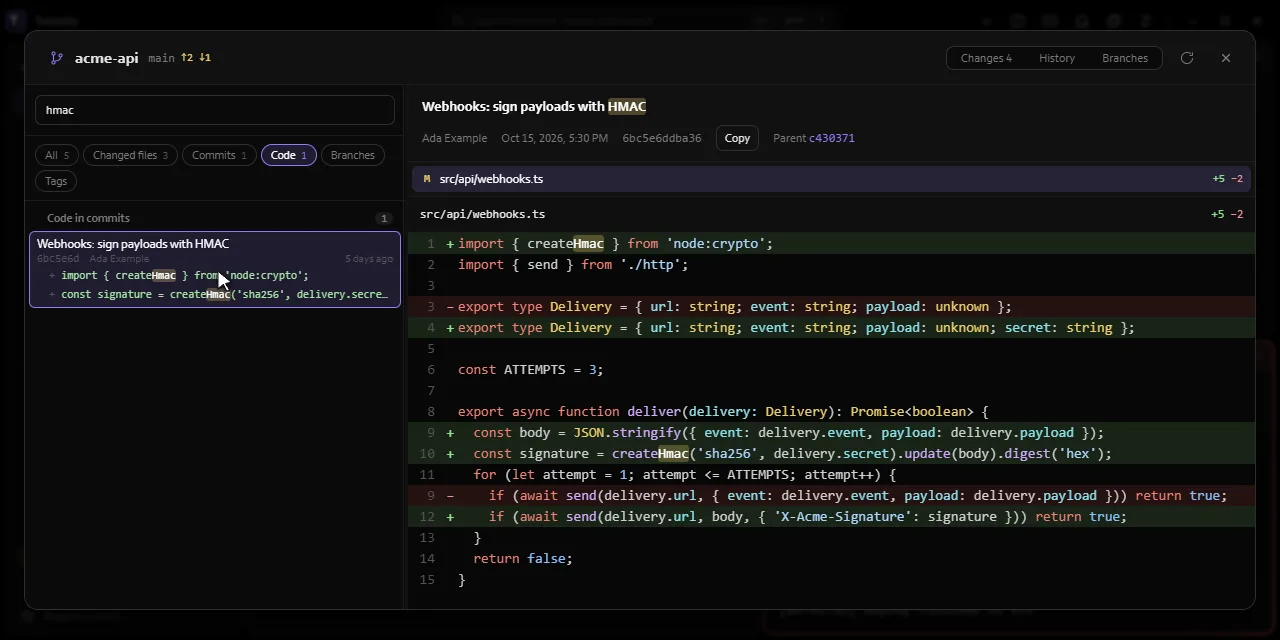Click the '5 days ago' timestamp on the result

(369, 259)
